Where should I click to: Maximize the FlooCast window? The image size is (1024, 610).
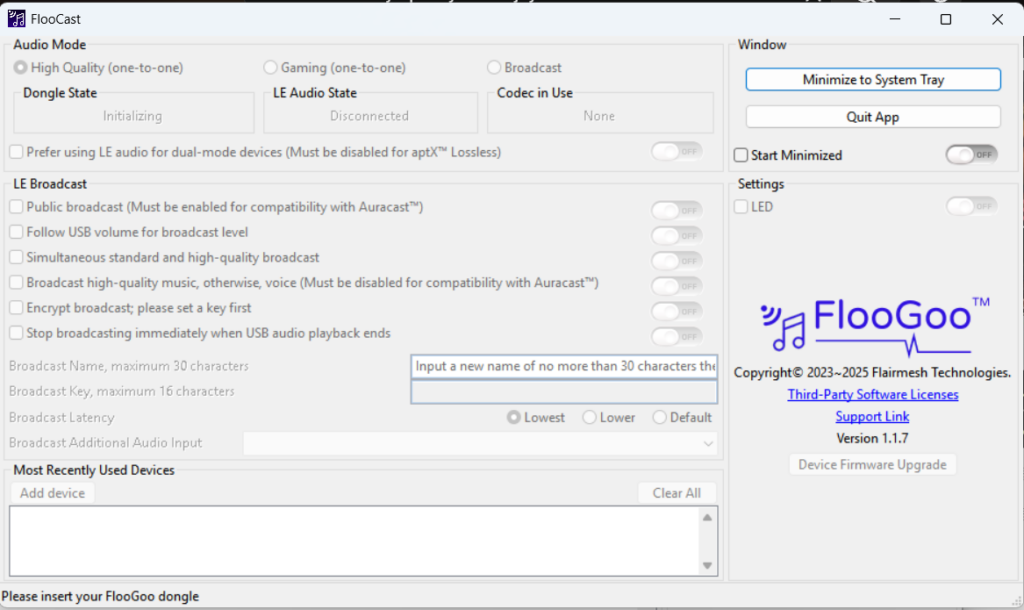pyautogui.click(x=946, y=19)
